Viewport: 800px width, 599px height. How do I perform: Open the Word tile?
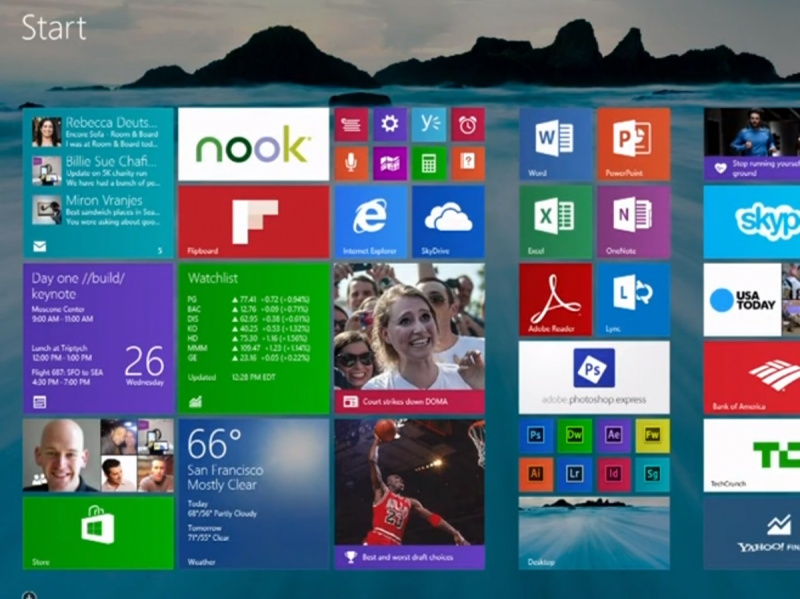[555, 144]
